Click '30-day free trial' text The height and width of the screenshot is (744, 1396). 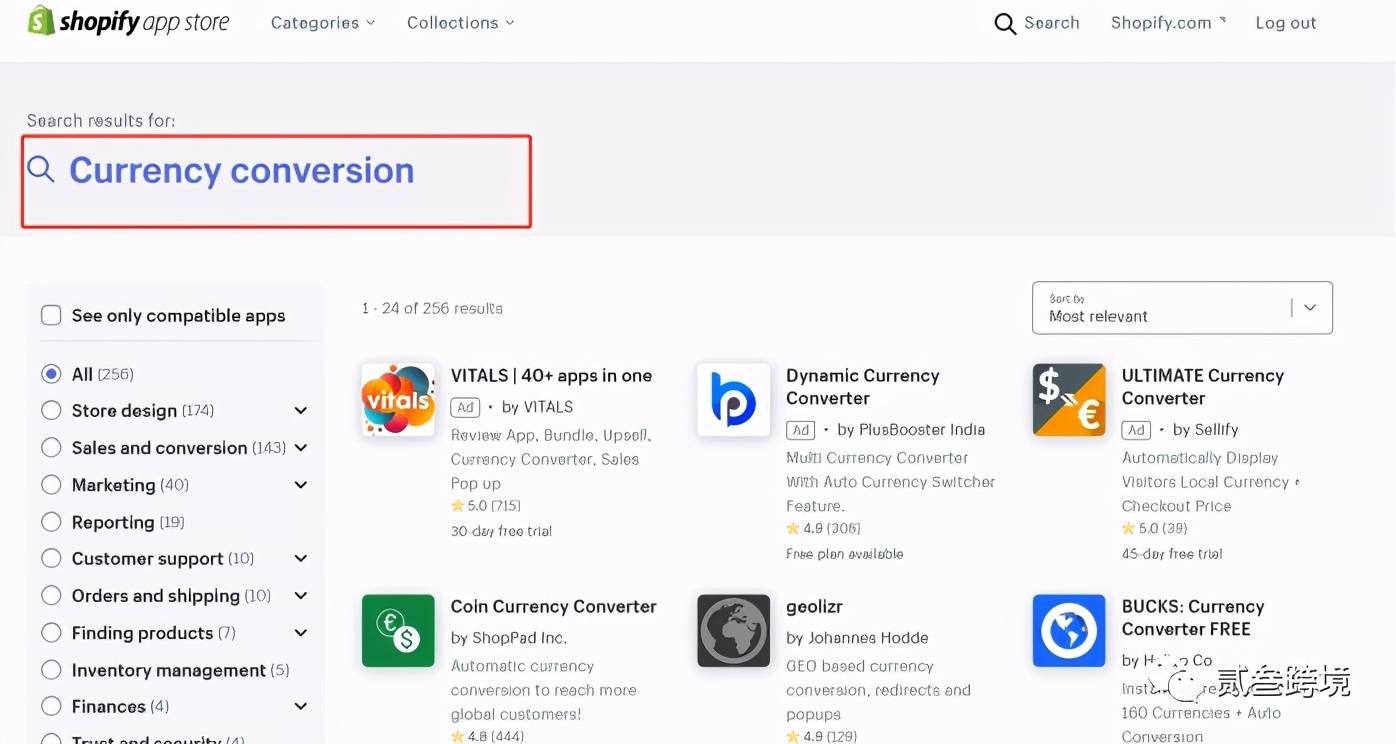tap(501, 531)
